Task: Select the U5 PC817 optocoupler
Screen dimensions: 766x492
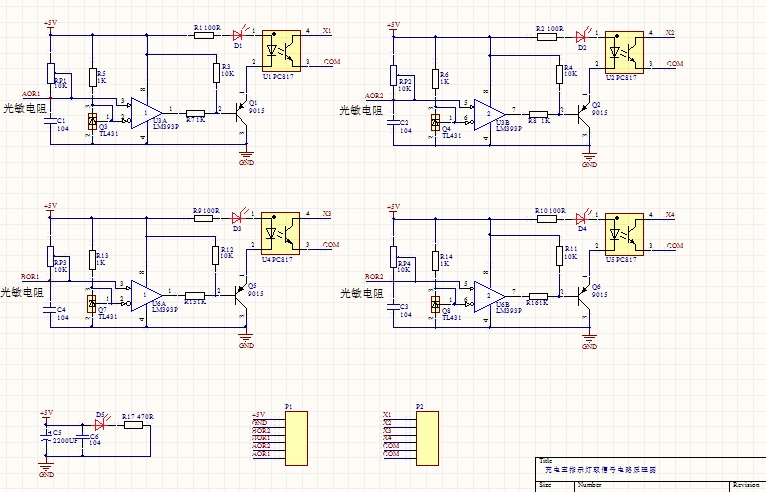Action: click(626, 231)
